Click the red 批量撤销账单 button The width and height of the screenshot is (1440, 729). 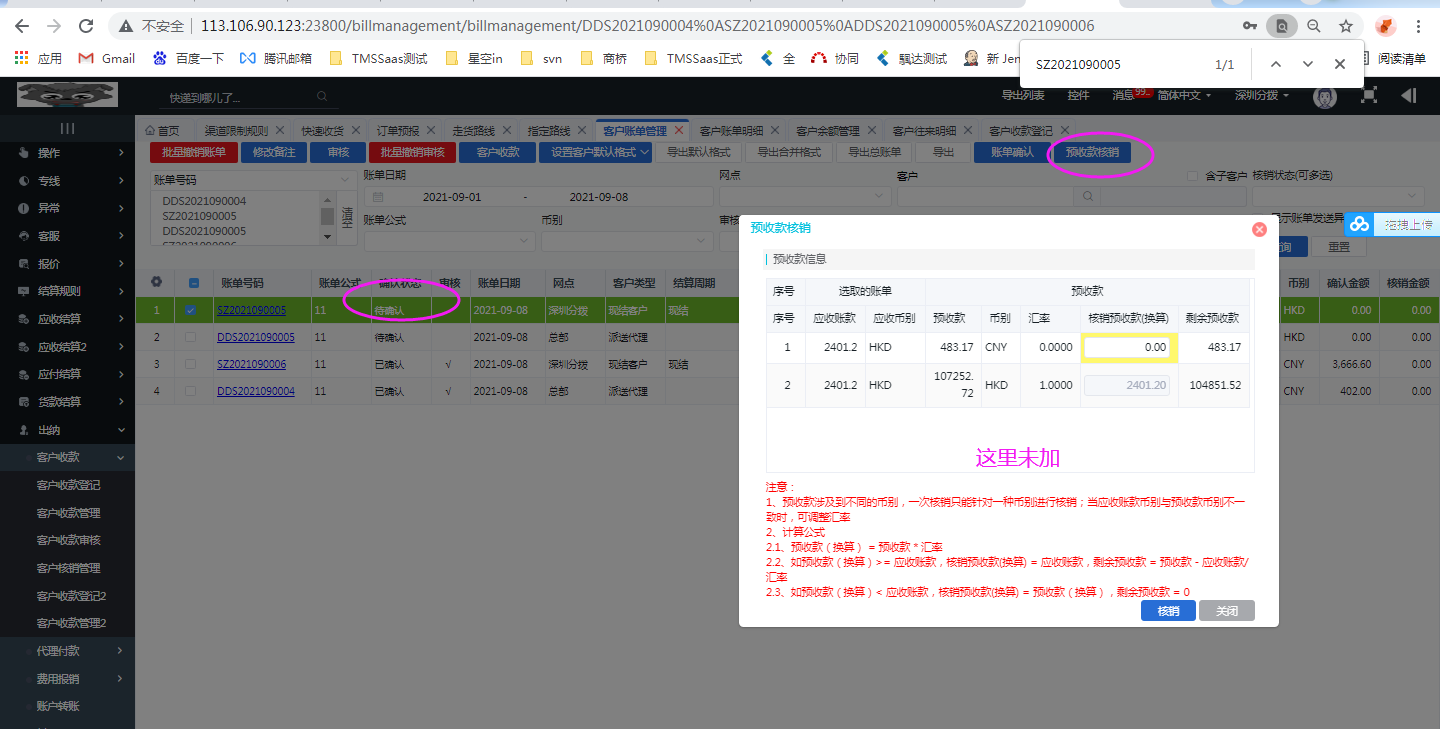194,153
